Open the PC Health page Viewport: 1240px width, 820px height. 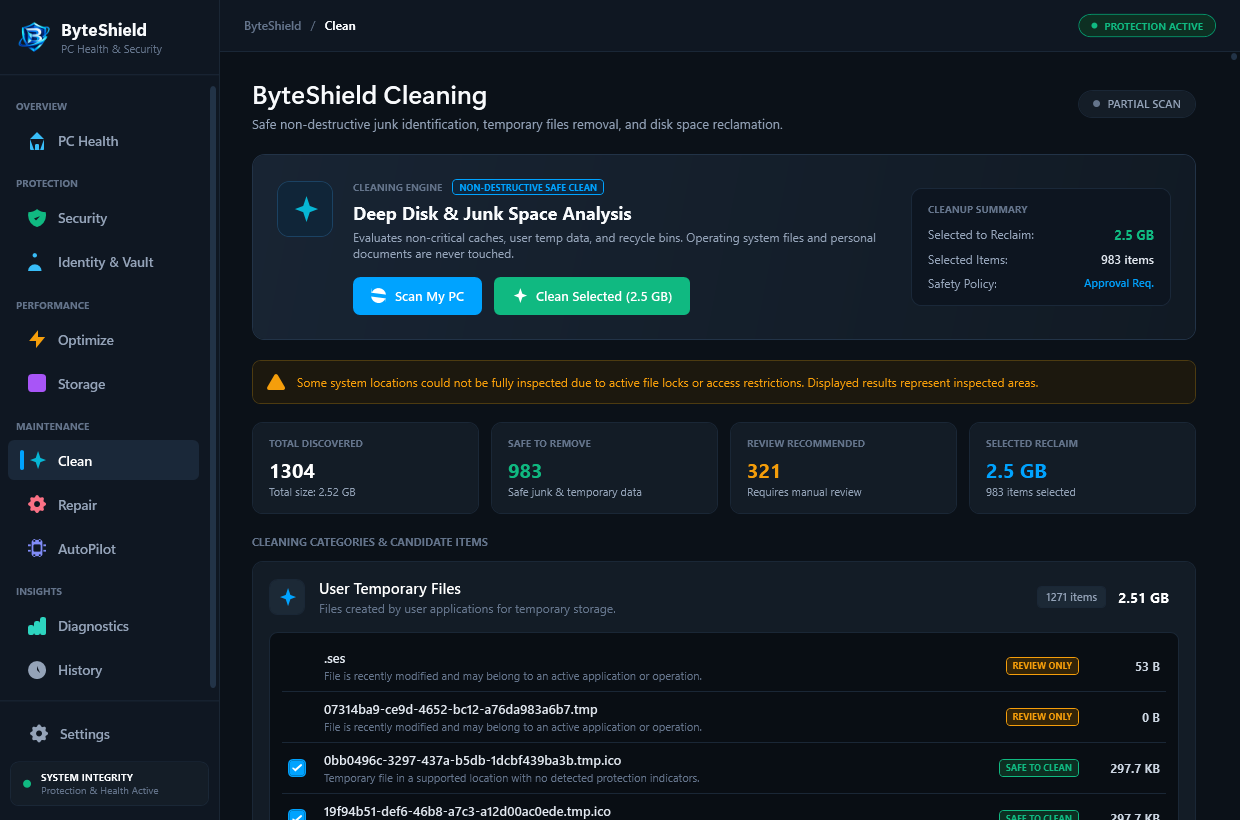[x=103, y=141]
